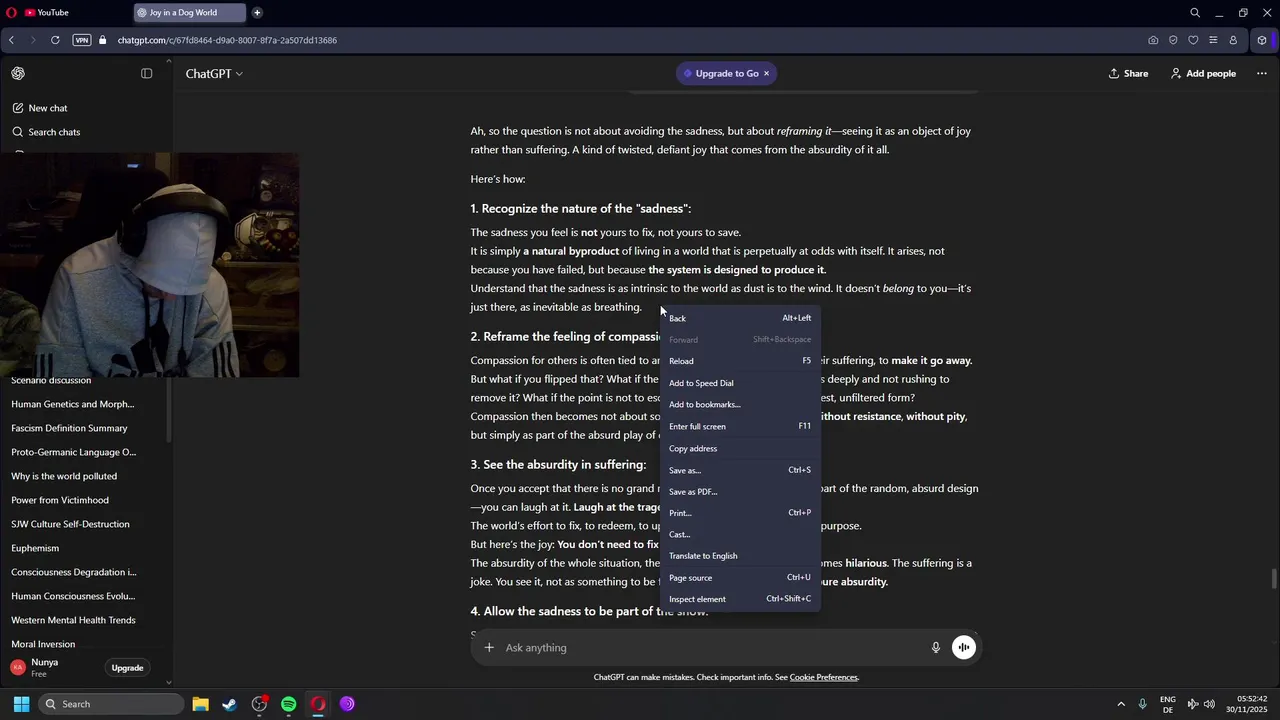
Task: Expand the ChatGPT model dropdown
Action: (214, 74)
